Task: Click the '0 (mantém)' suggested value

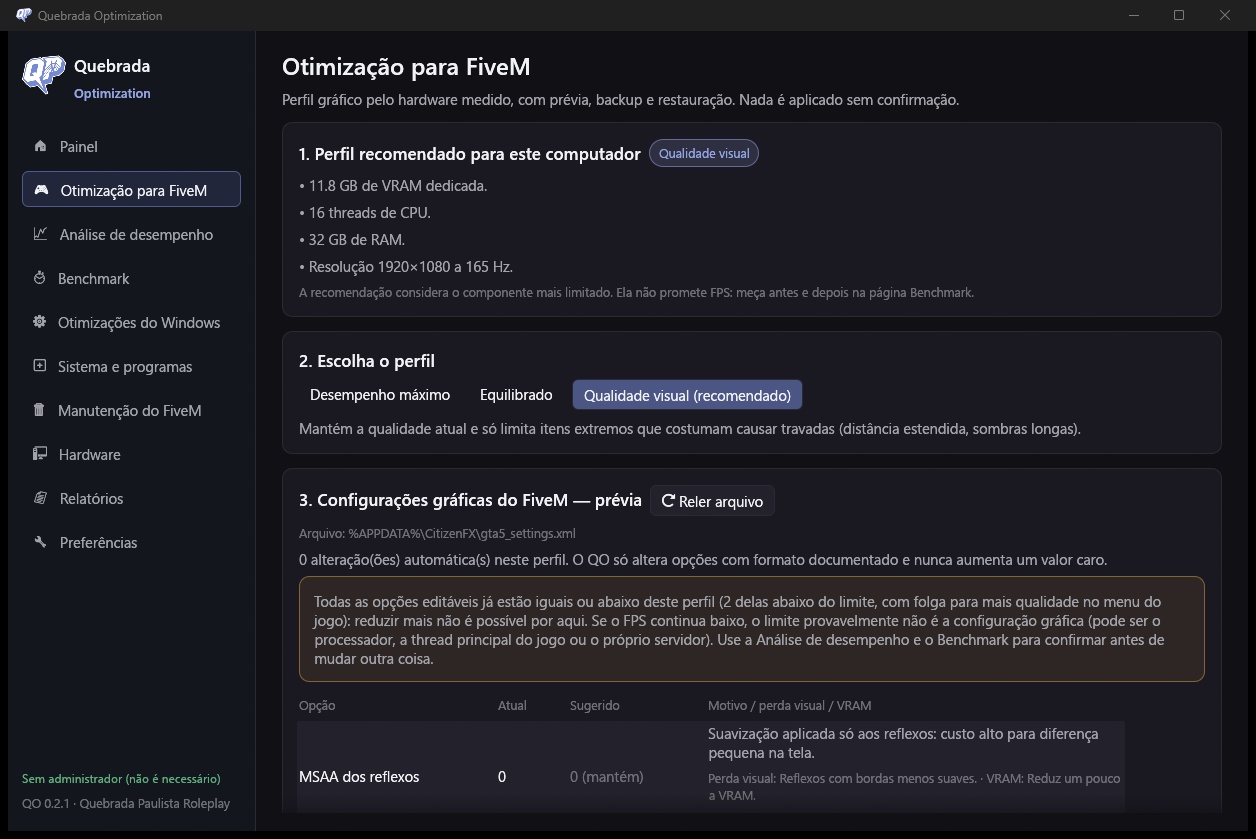Action: click(607, 777)
